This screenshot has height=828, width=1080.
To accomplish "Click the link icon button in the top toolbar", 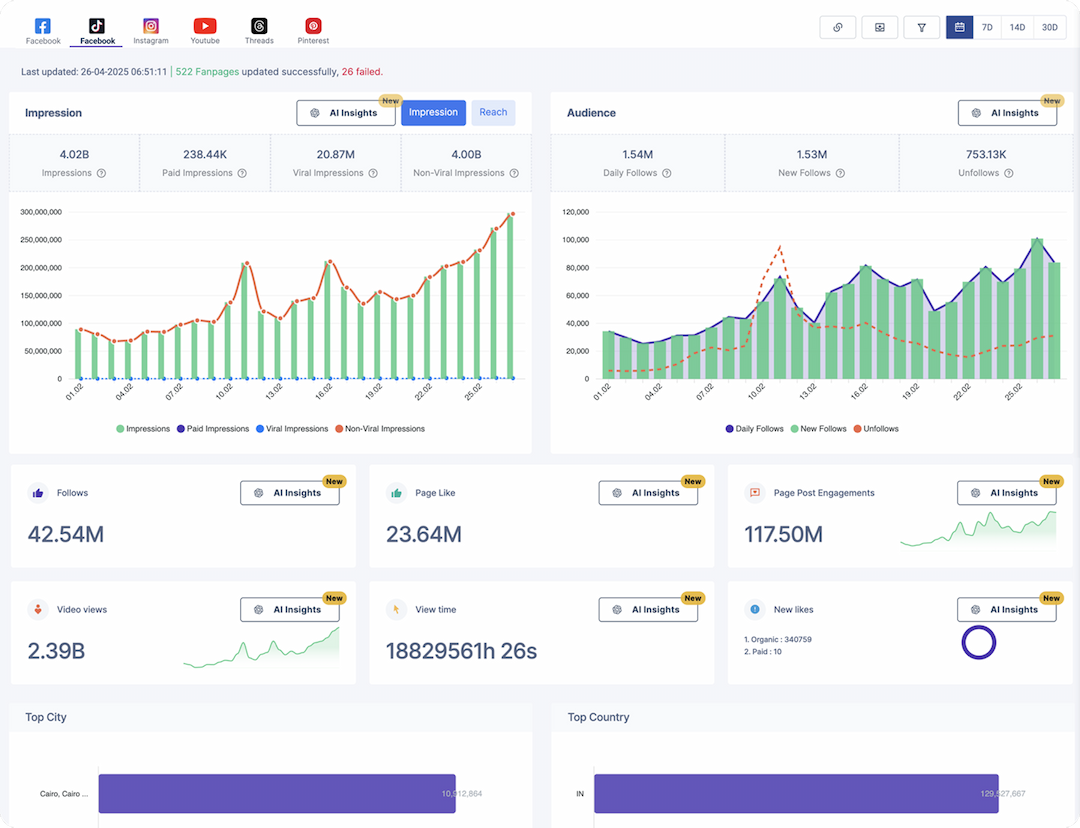I will 838,28.
